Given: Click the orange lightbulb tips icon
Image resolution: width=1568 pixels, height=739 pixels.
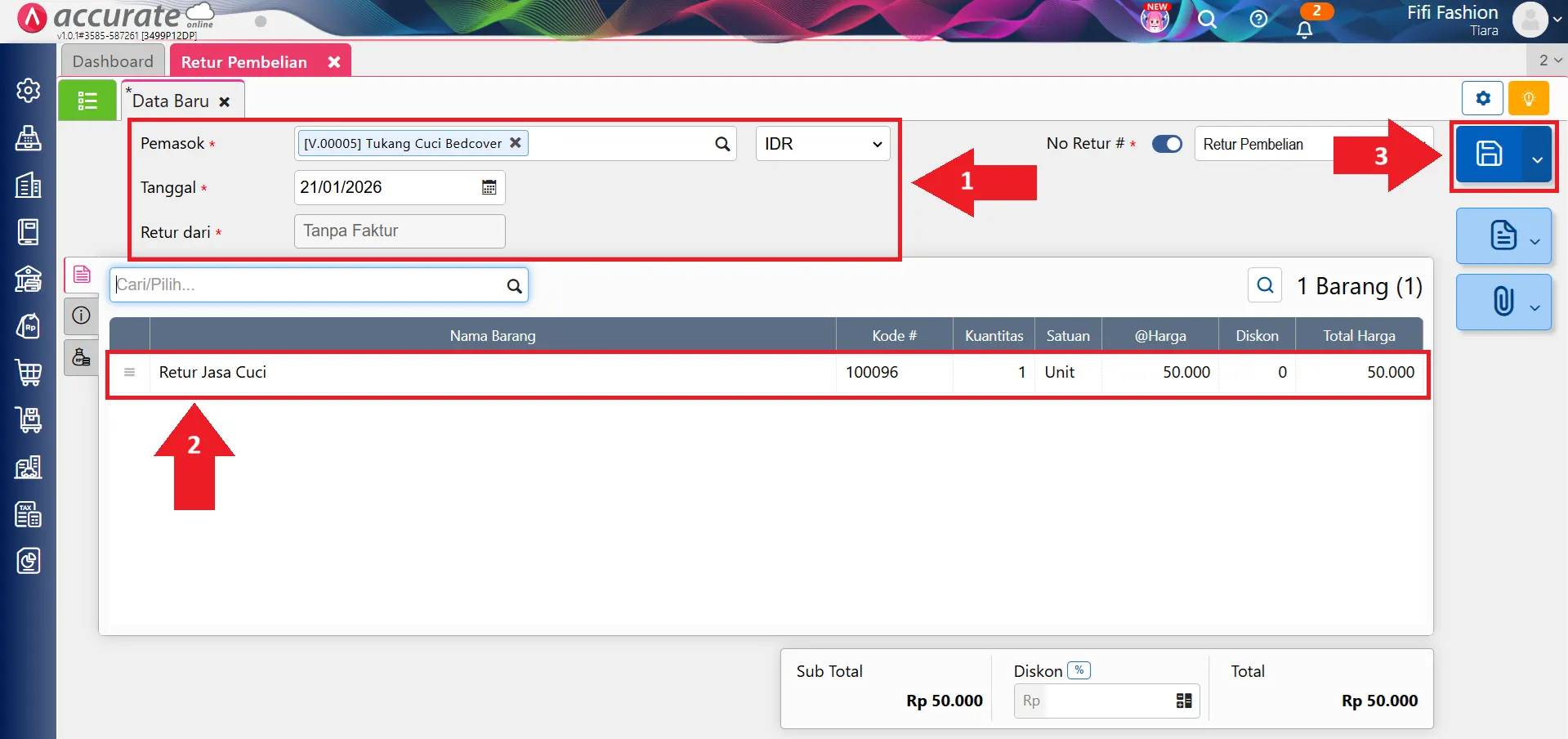Looking at the screenshot, I should tap(1528, 99).
